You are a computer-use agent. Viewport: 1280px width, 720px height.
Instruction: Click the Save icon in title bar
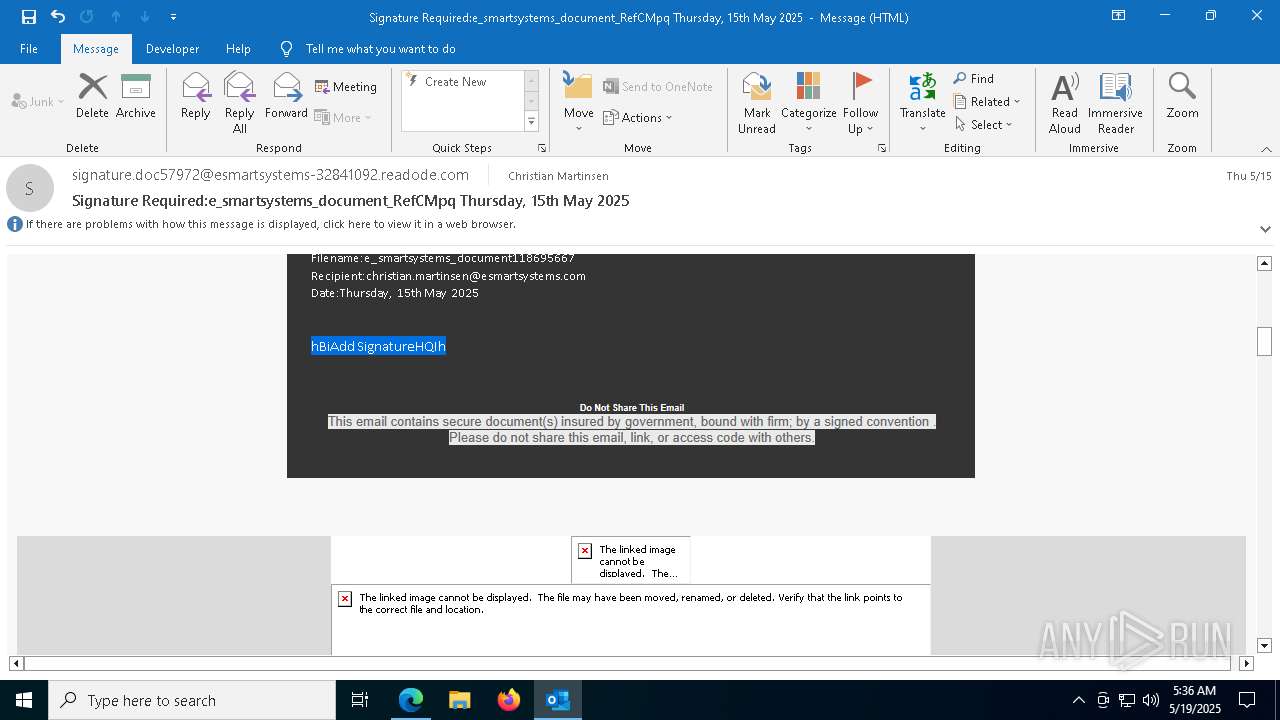[28, 16]
